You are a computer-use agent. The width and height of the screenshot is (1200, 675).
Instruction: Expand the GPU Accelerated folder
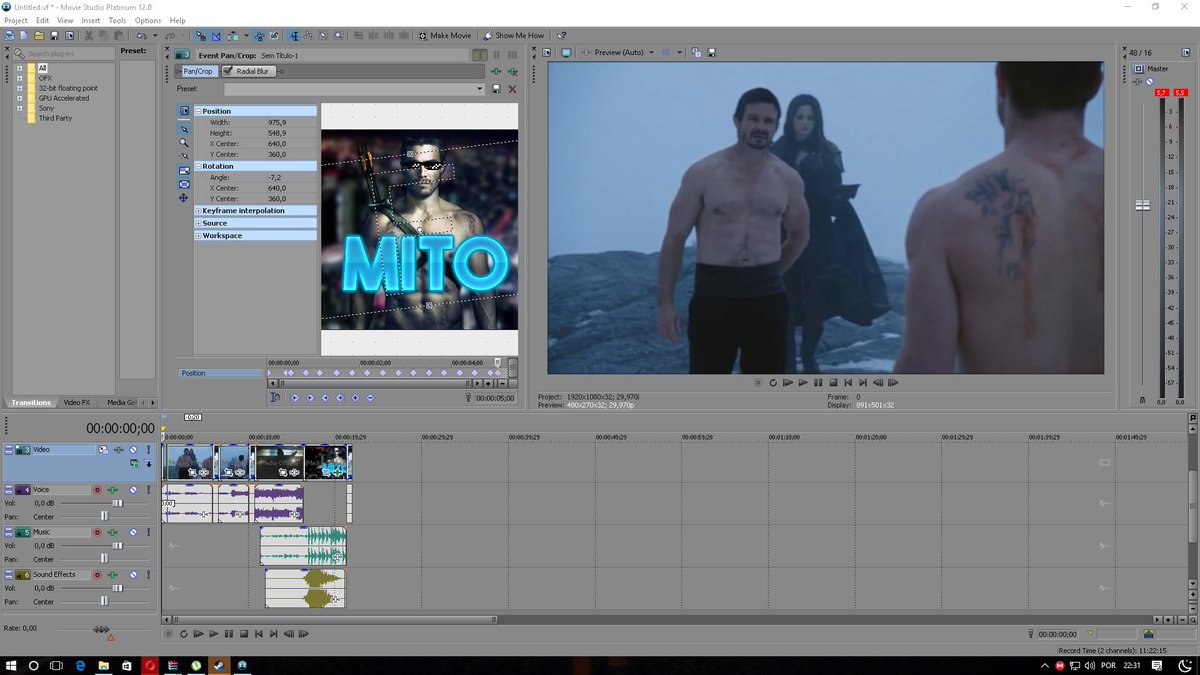19,98
